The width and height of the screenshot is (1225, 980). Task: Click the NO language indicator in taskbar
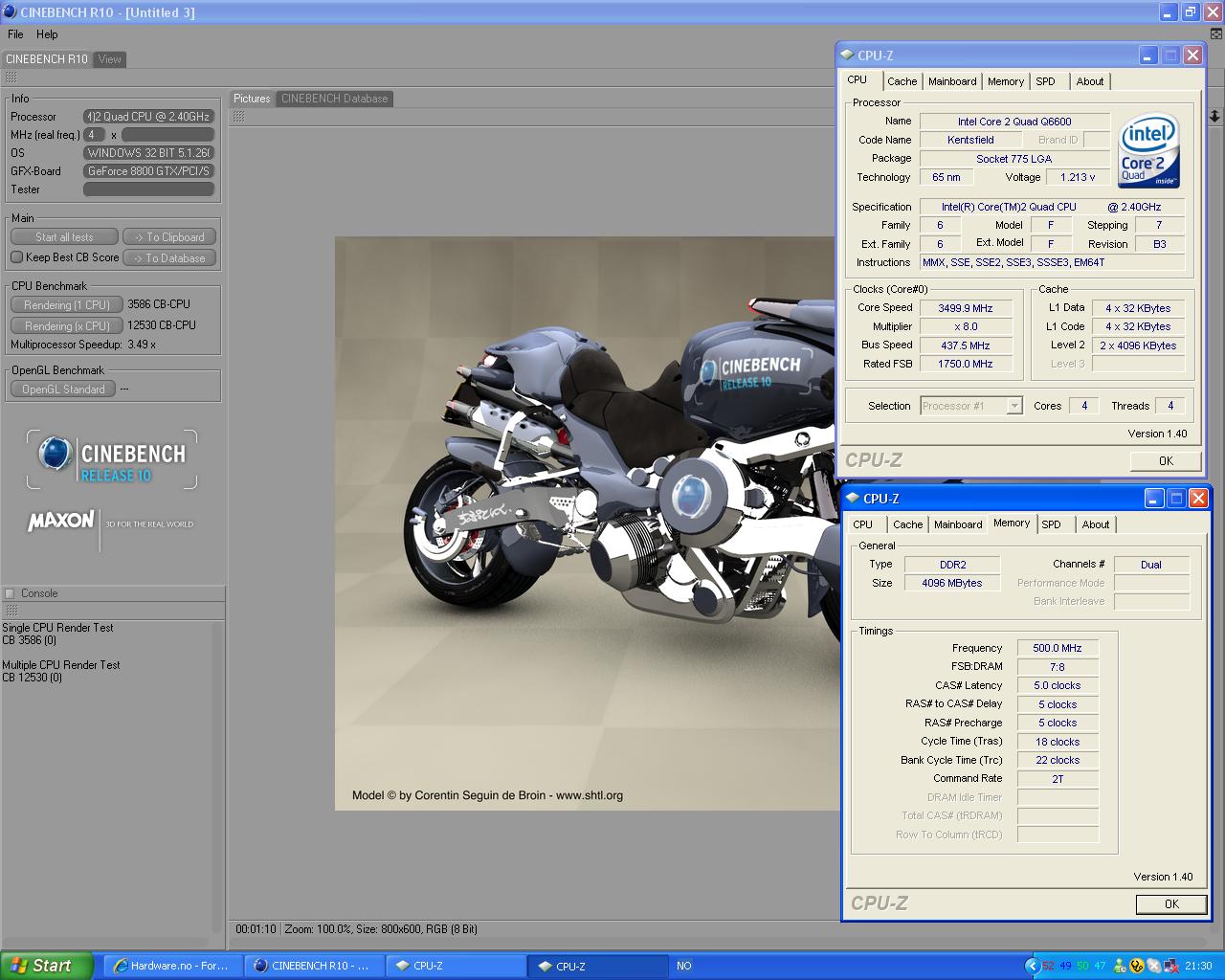(x=684, y=966)
